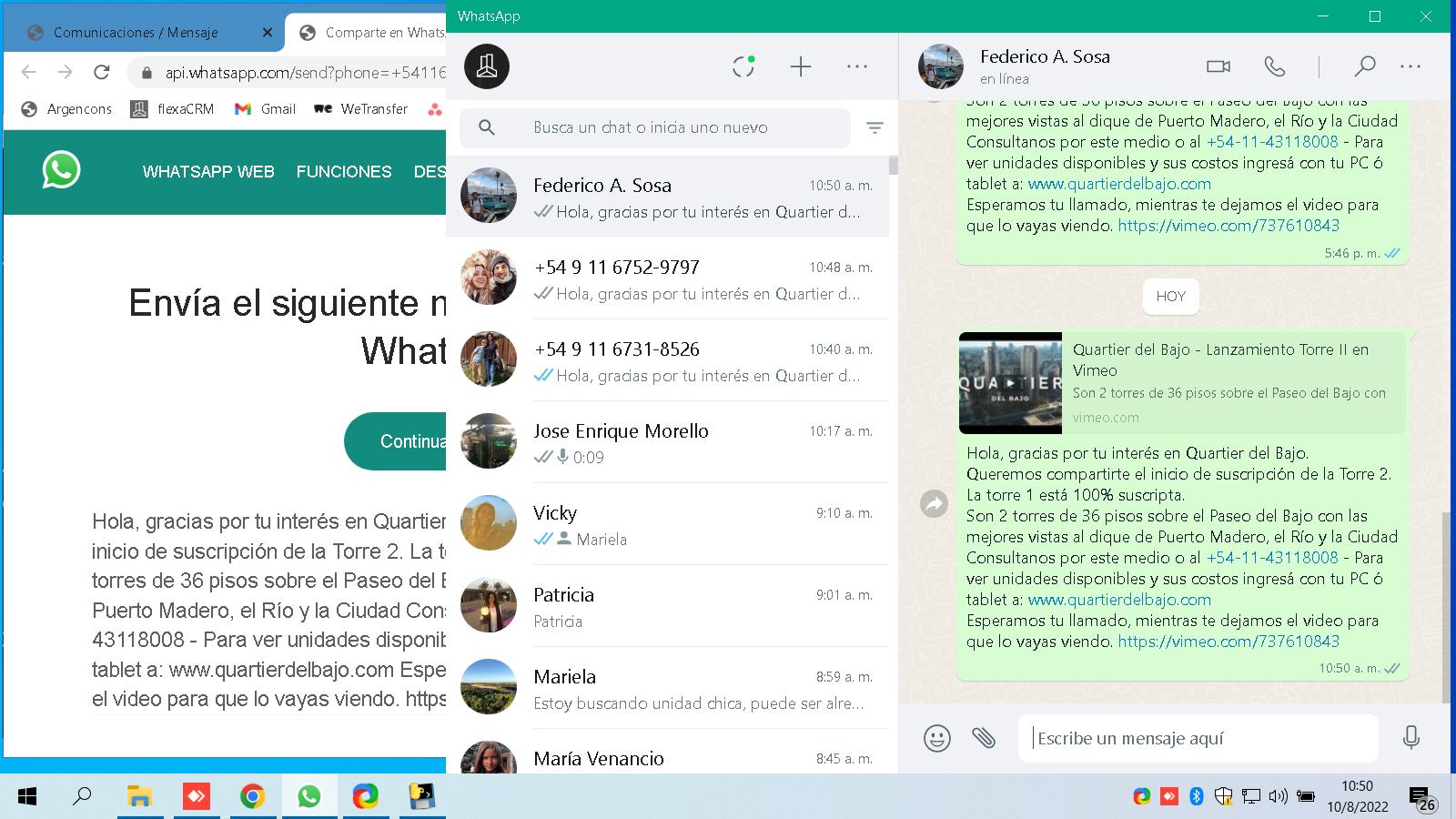Open the emoji picker

pos(936,738)
